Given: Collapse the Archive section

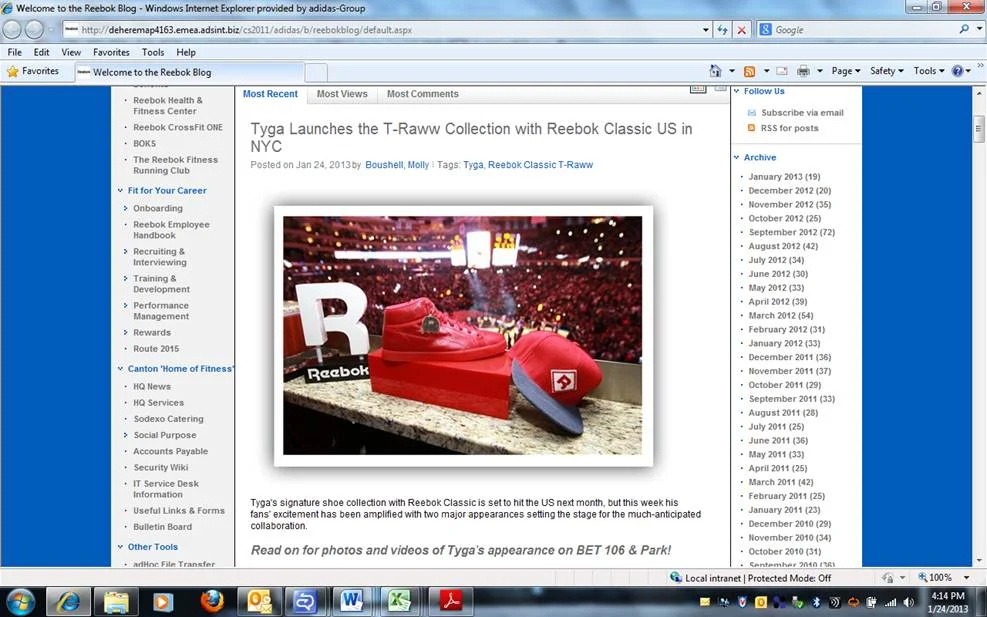Looking at the screenshot, I should pyautogui.click(x=736, y=157).
